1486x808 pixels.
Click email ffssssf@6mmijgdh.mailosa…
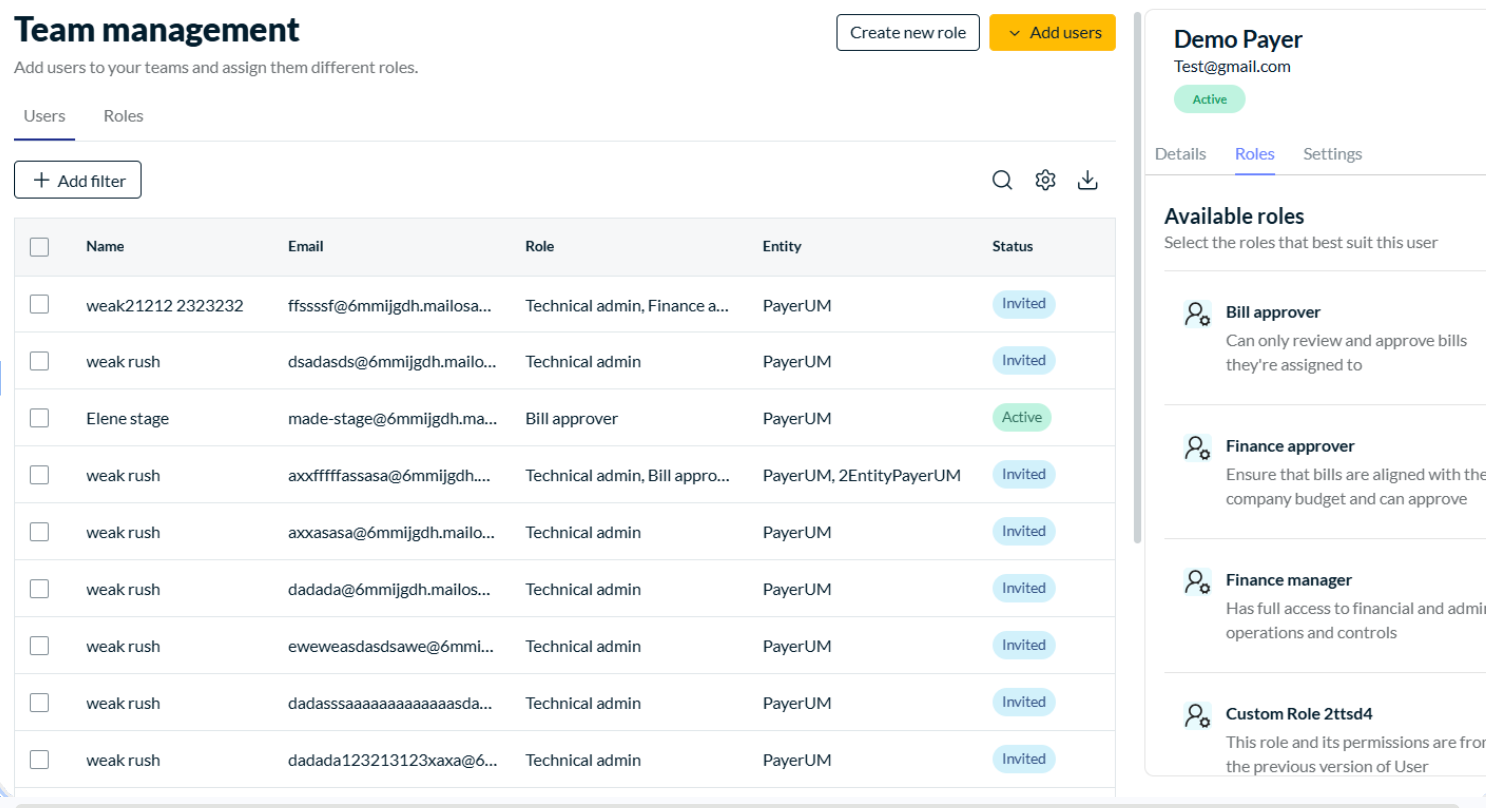(390, 305)
